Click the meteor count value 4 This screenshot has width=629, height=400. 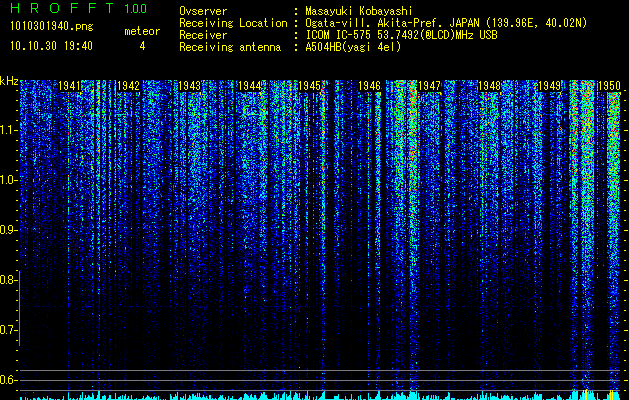pos(142,46)
